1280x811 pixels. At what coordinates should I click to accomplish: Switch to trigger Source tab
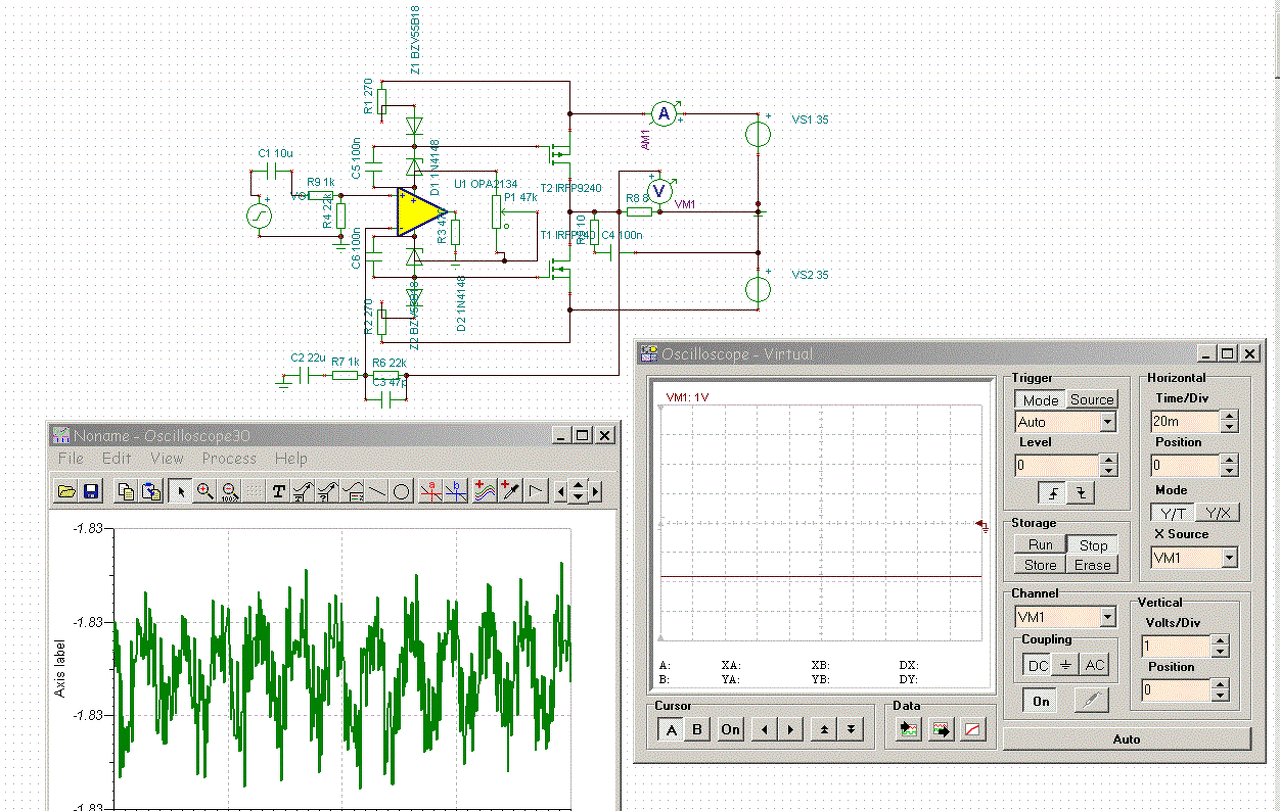[1091, 399]
